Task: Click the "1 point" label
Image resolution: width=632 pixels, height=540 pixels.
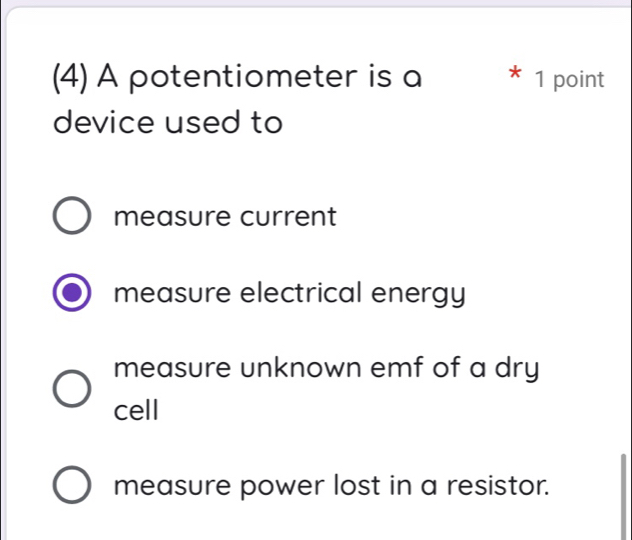Action: 569,80
